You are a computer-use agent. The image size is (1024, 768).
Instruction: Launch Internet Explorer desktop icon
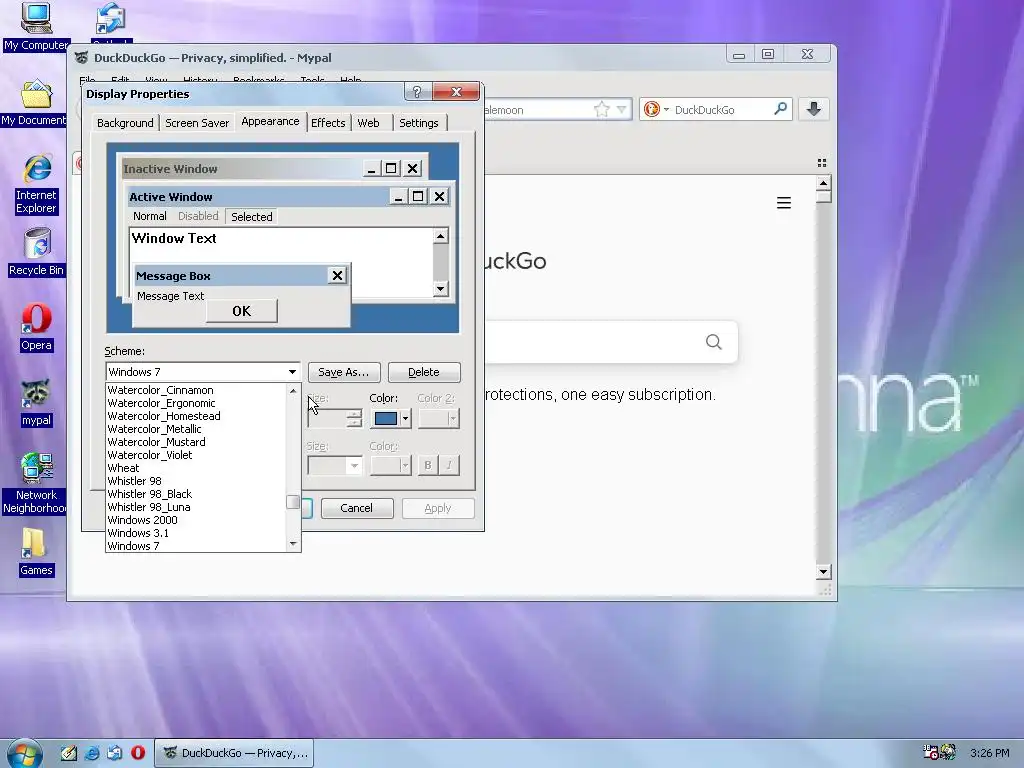pos(36,184)
